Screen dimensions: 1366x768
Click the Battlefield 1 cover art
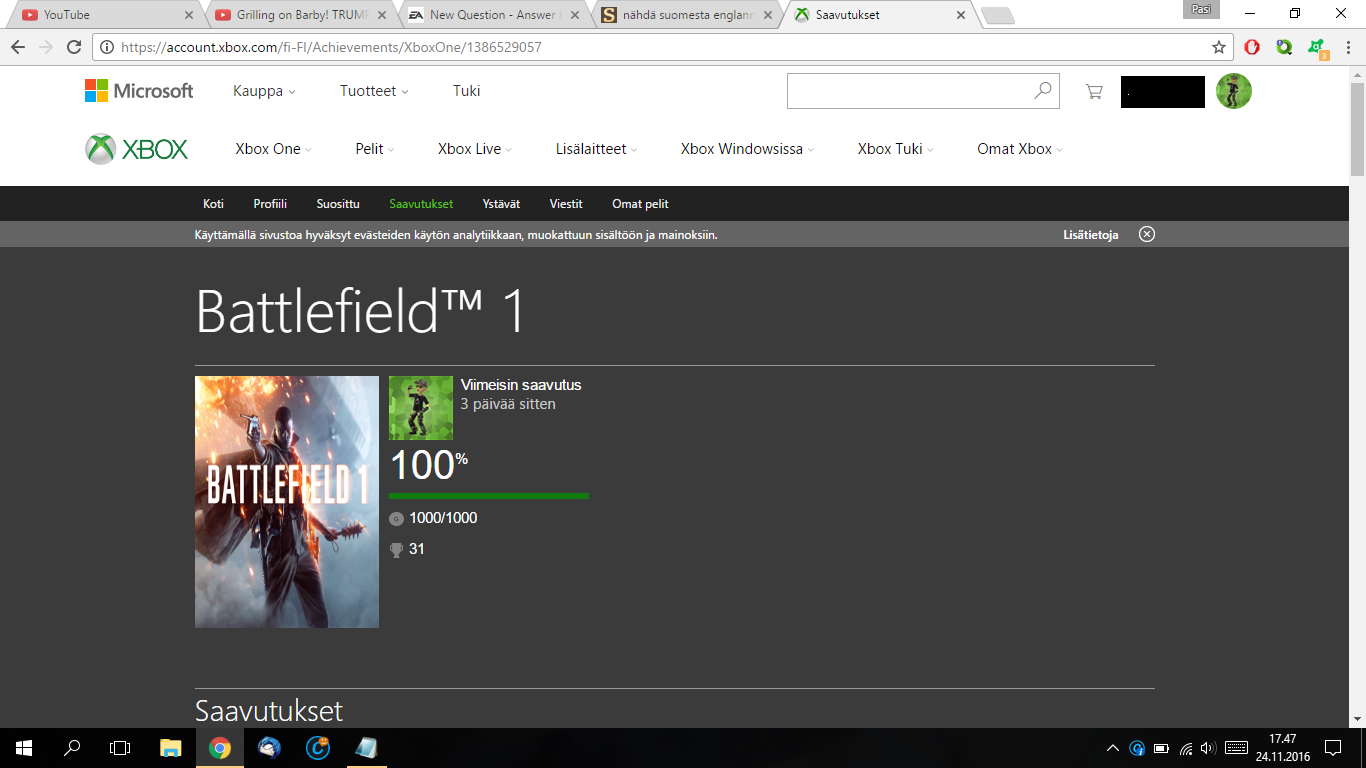287,502
